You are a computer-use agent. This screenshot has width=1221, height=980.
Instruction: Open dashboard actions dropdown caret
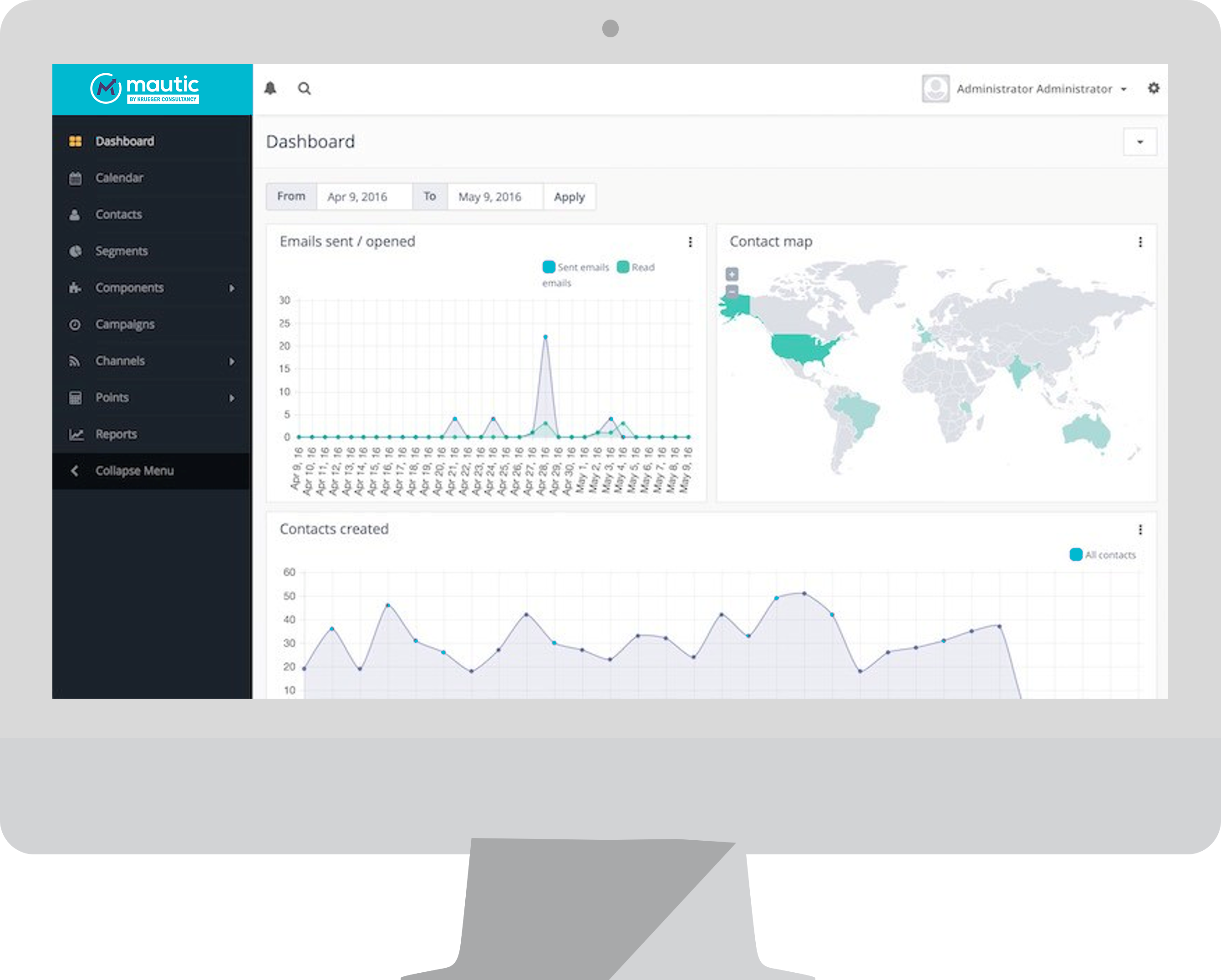click(1140, 142)
